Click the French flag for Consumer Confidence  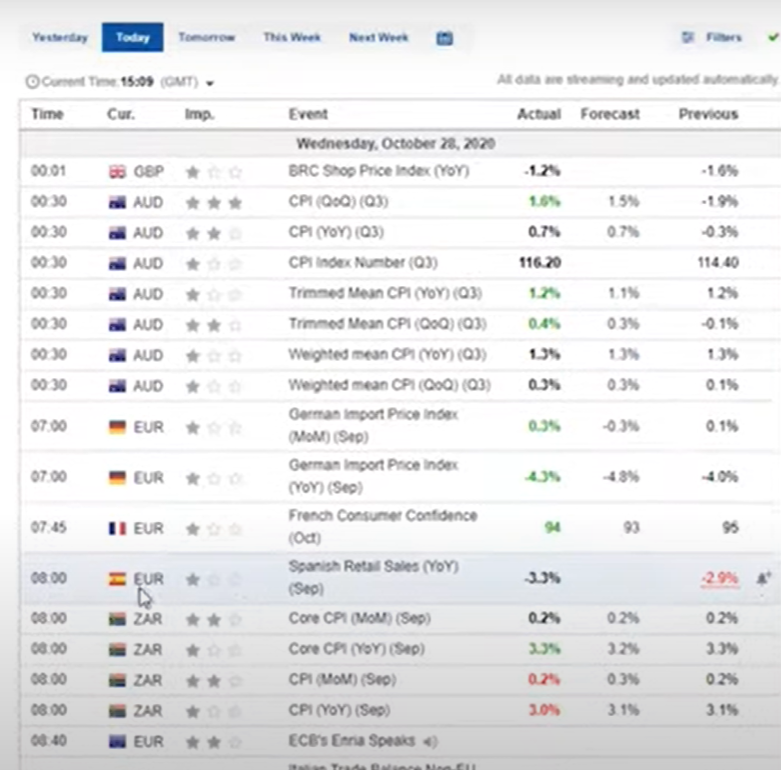(117, 528)
